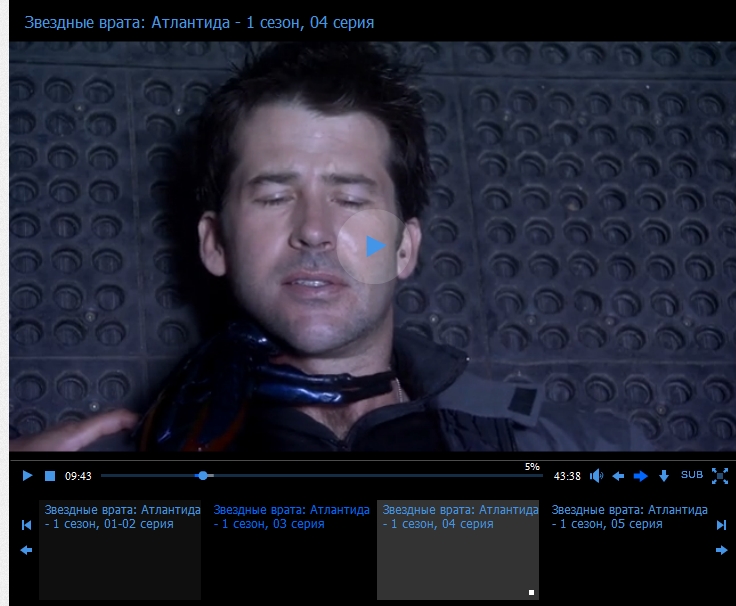Open the playlist item for series 01-02
Image resolution: width=736 pixels, height=606 pixels.
pos(120,550)
